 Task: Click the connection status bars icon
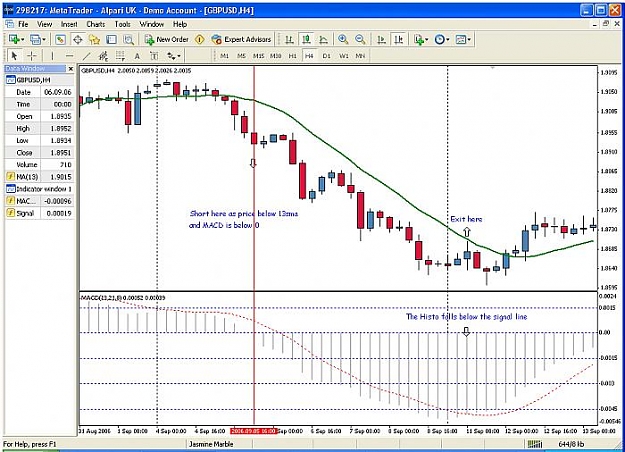[535, 444]
